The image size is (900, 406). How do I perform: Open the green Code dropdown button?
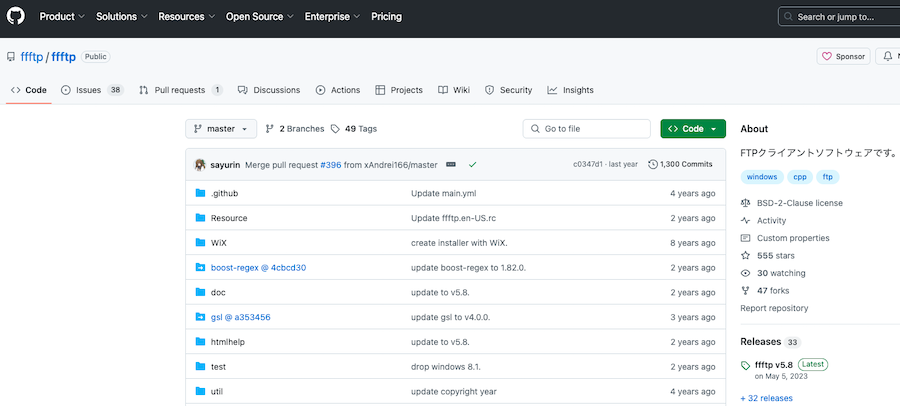point(693,129)
